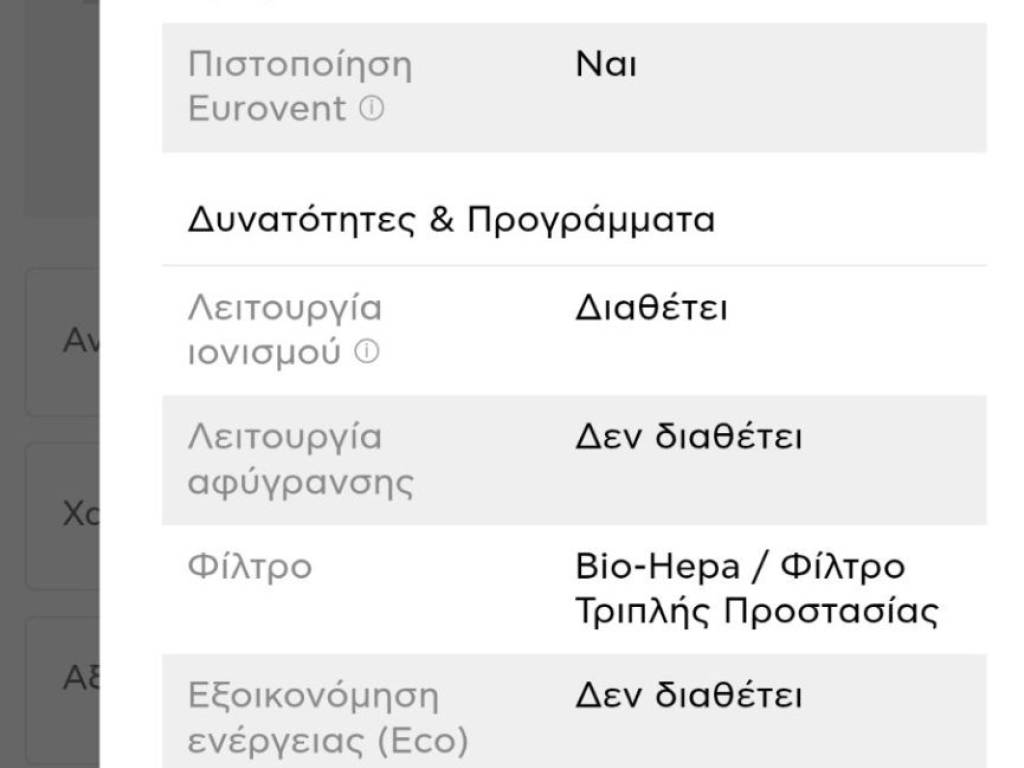The width and height of the screenshot is (1024, 768).
Task: Click Δεν διαθέτει value for Eco
Action: 688,696
